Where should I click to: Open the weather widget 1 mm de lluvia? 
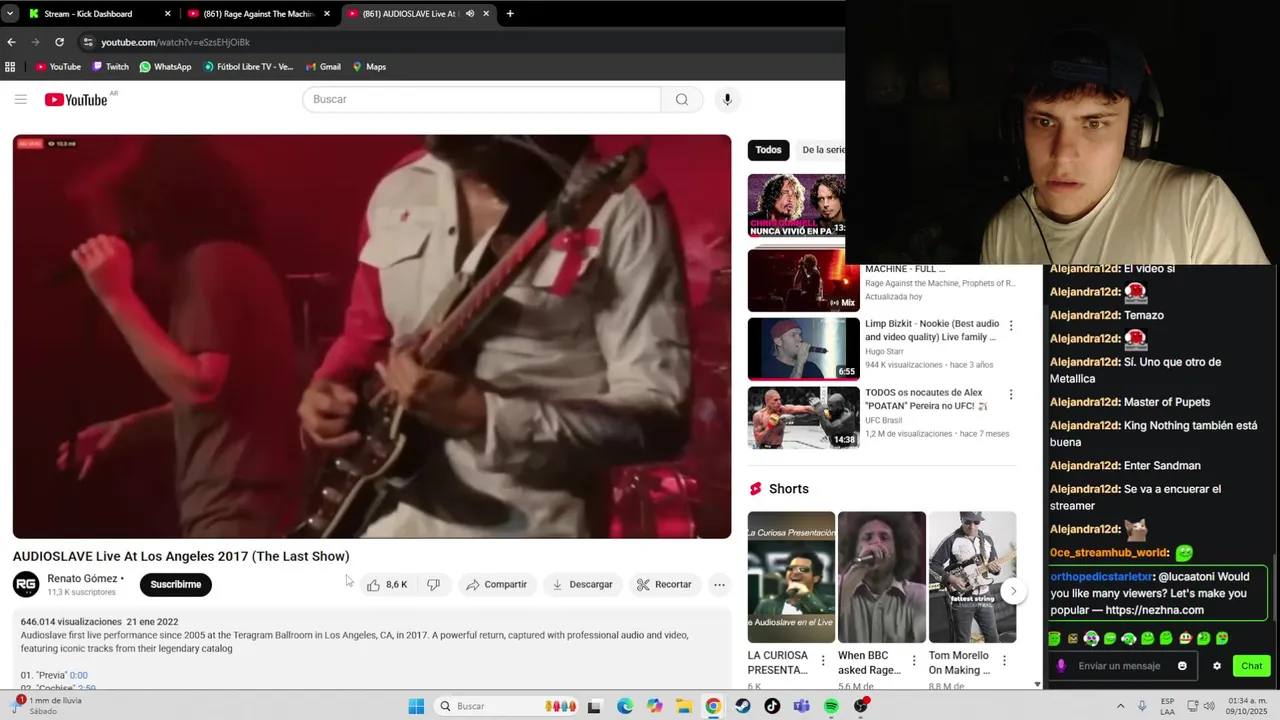[x=48, y=706]
